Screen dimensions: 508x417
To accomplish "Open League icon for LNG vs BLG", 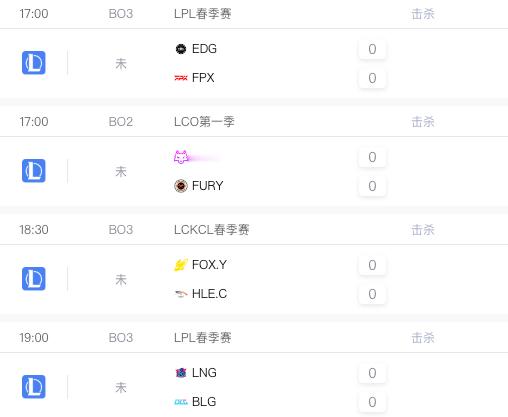I will point(34,387).
